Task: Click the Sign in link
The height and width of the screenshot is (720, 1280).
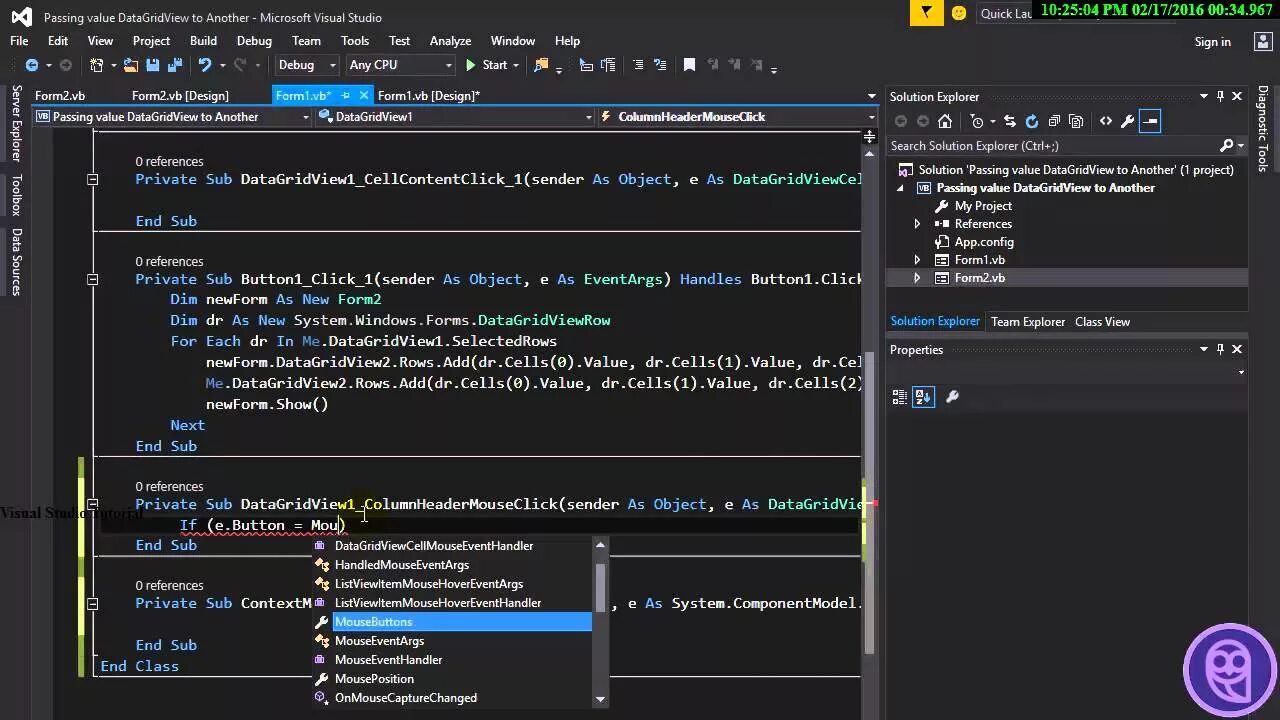Action: tap(1212, 42)
